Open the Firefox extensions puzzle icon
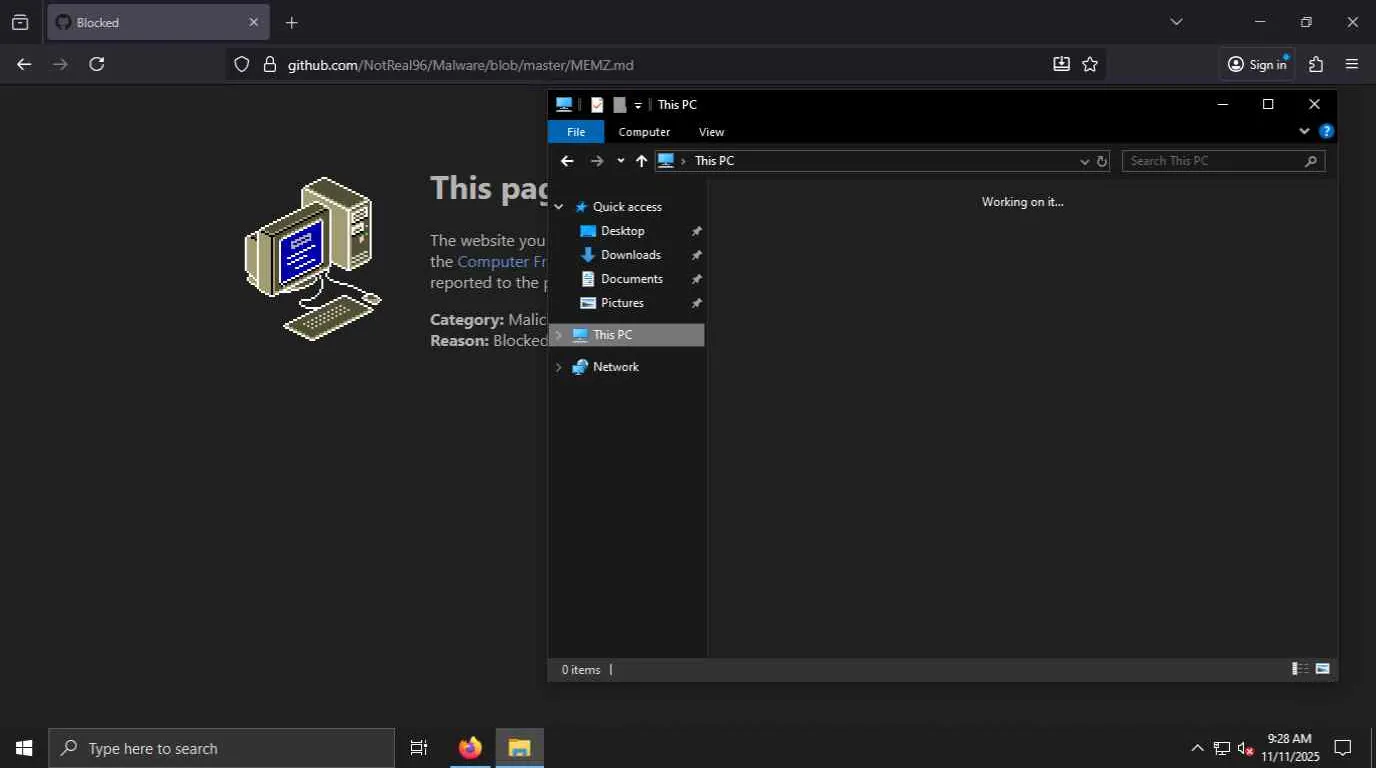This screenshot has height=768, width=1376. (1316, 64)
